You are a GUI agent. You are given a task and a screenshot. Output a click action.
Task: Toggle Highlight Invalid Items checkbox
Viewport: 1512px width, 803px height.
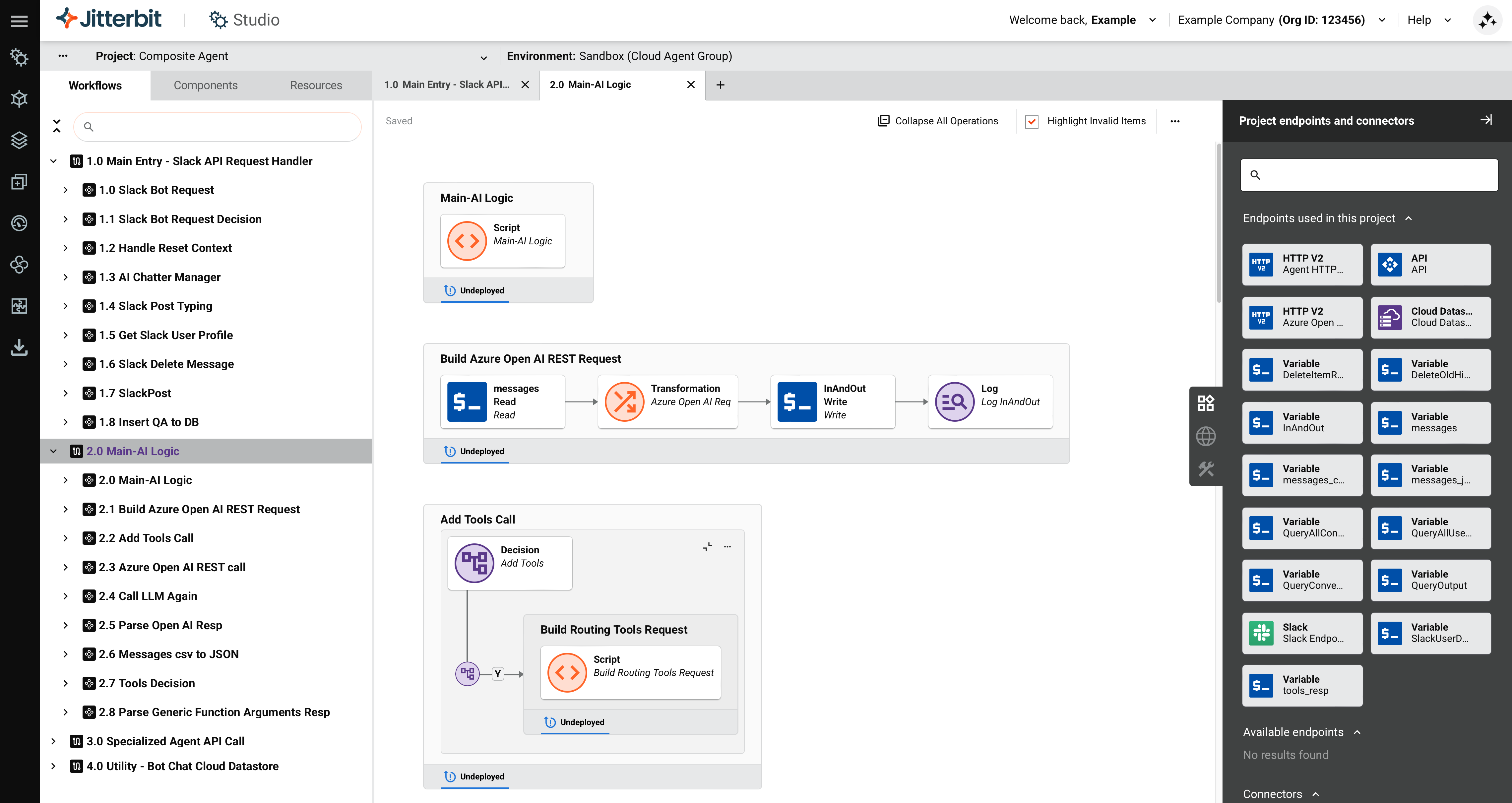(1032, 121)
